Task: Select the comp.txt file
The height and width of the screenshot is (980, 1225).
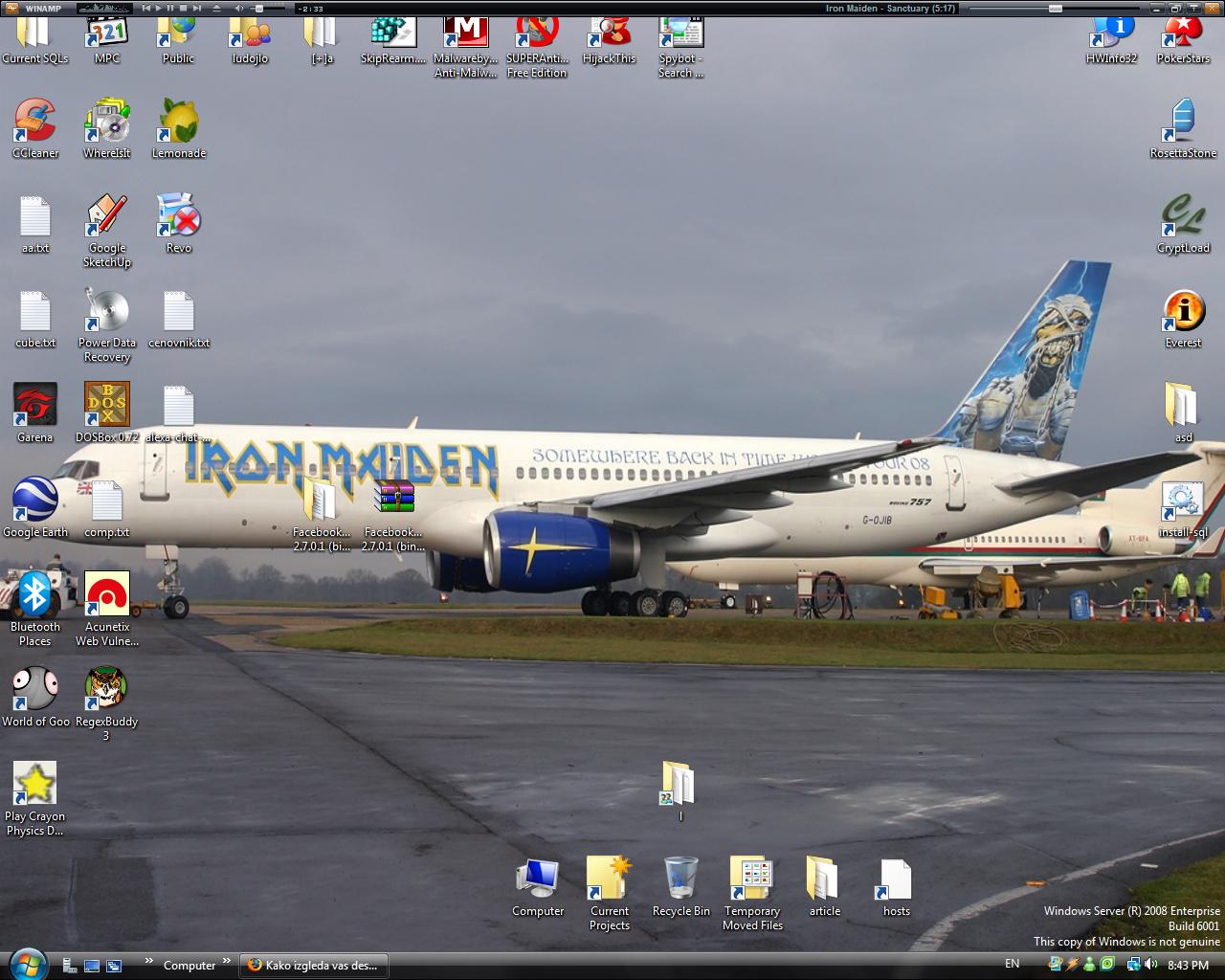Action: point(107,507)
